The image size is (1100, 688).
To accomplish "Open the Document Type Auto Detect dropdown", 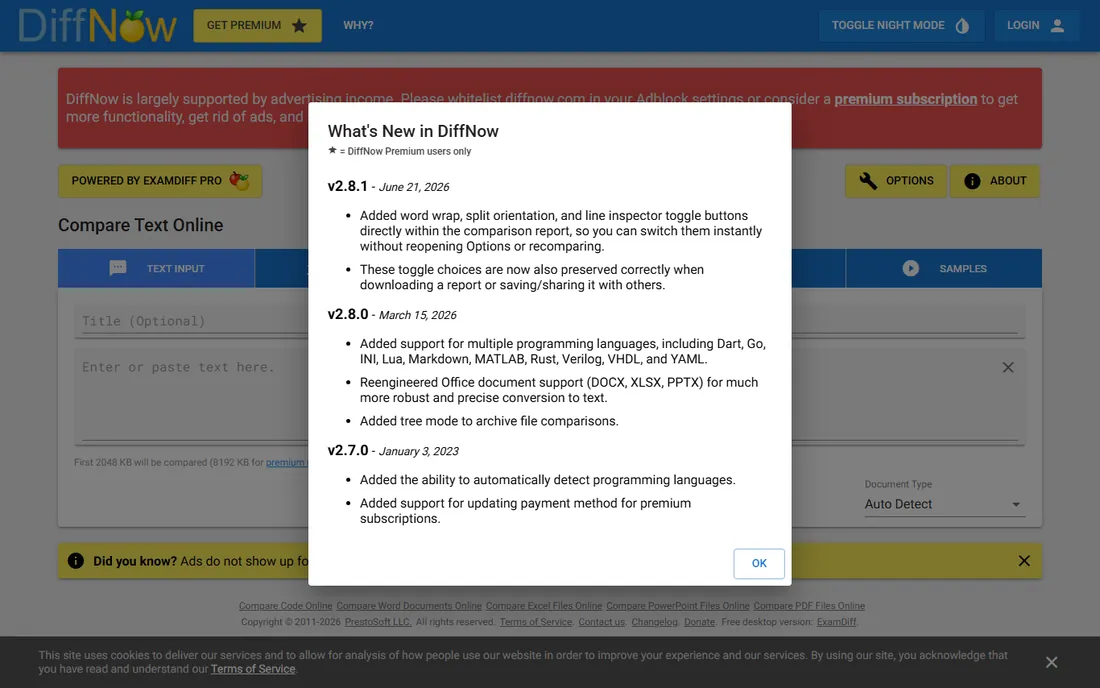I will (944, 504).
